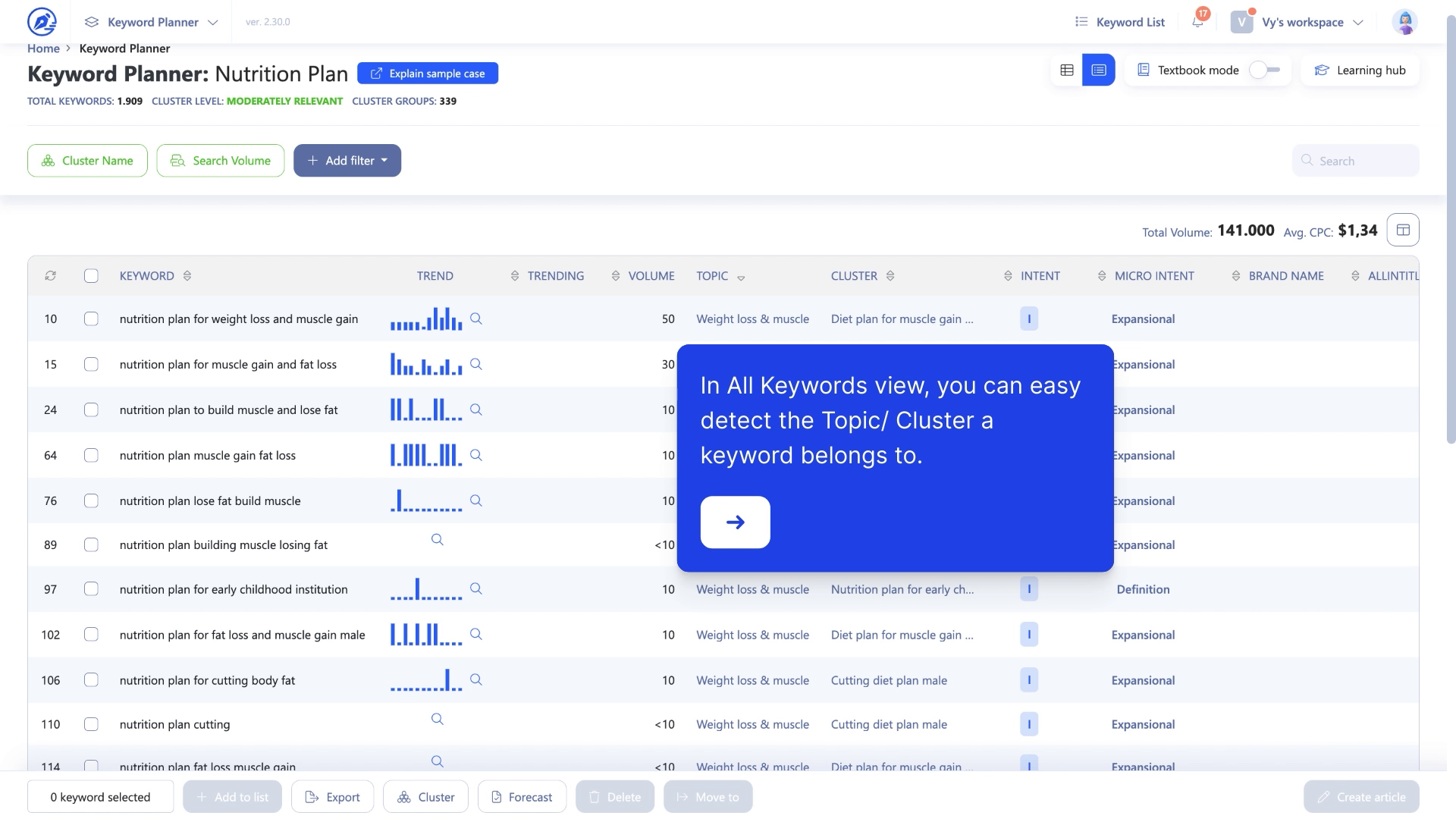The height and width of the screenshot is (822, 1456).
Task: Click the Cluster Name filter icon
Action: coord(47,160)
